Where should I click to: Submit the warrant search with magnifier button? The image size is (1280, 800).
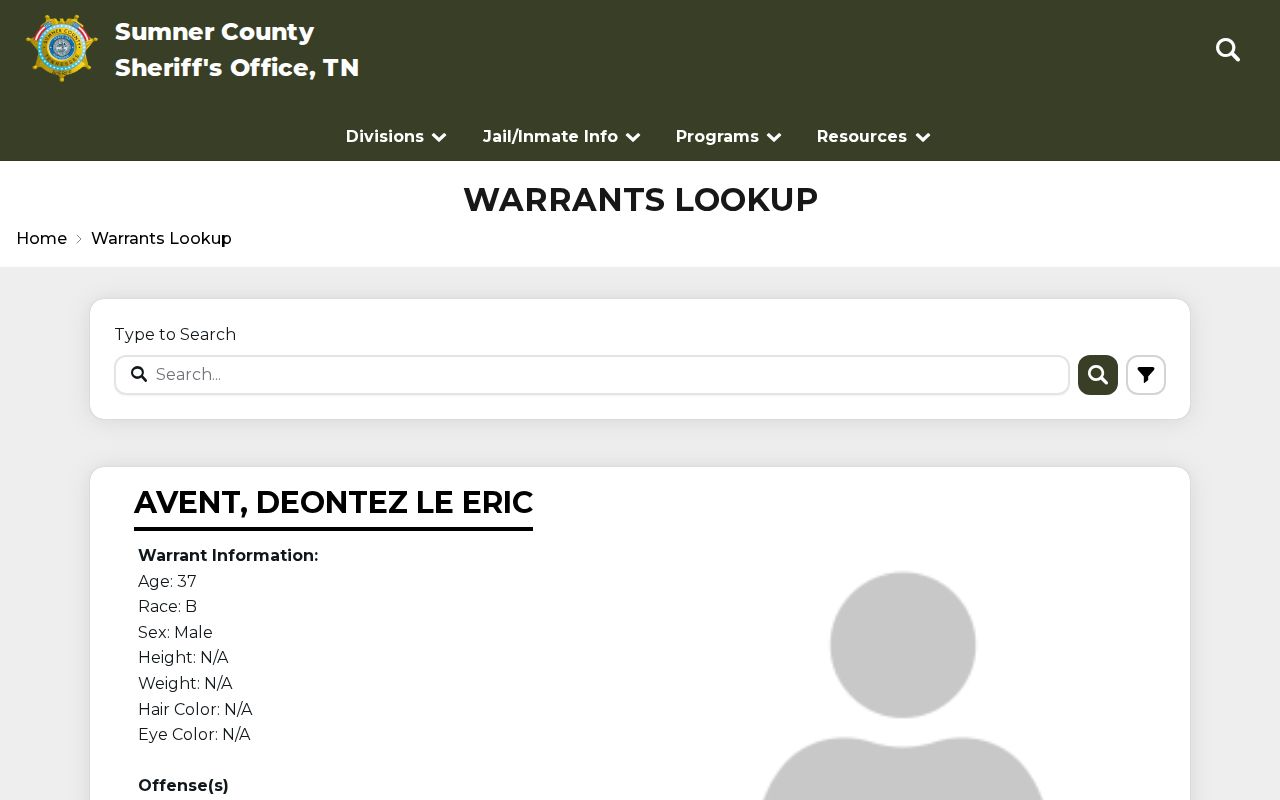pyautogui.click(x=1098, y=375)
